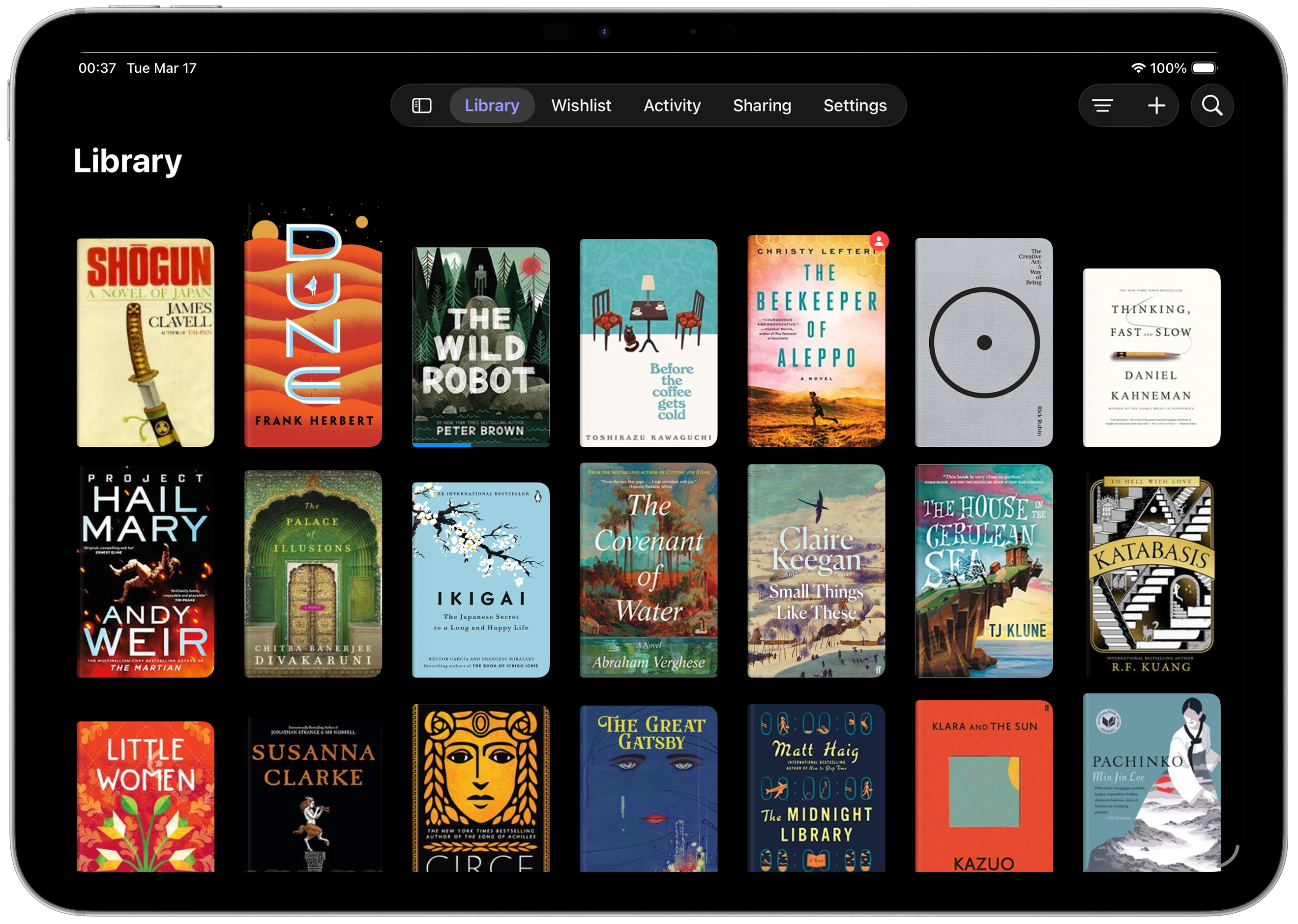This screenshot has height=924, width=1298.
Task: Select the Library tab
Action: point(492,105)
